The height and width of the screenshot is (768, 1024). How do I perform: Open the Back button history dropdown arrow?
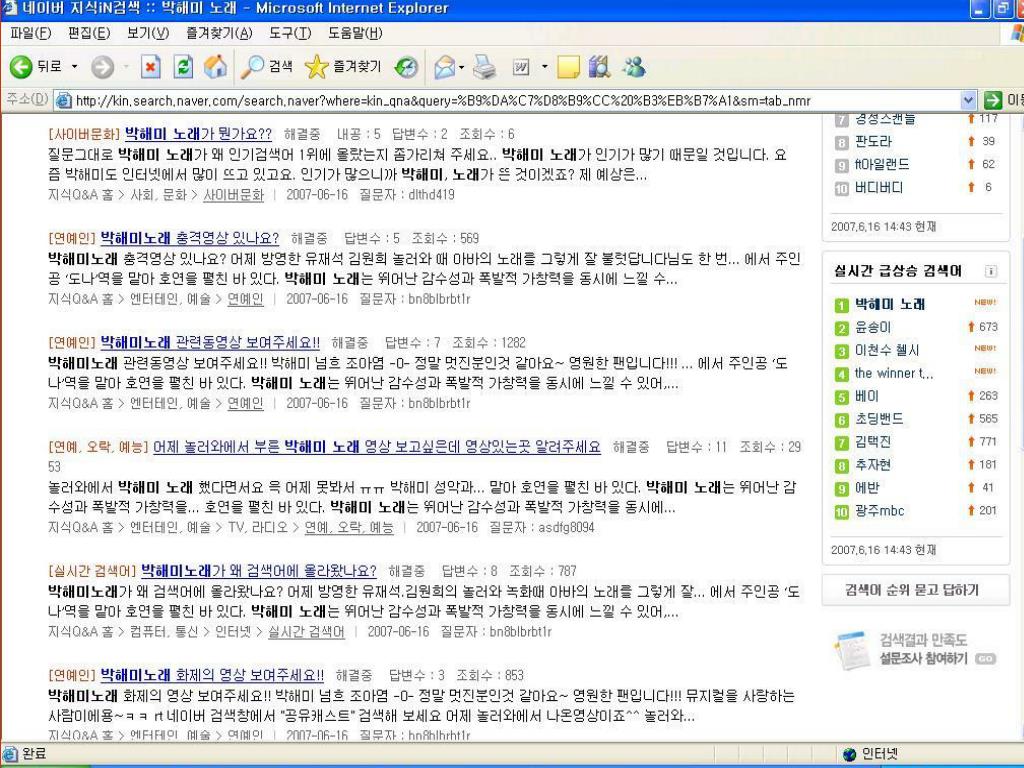pos(74,67)
